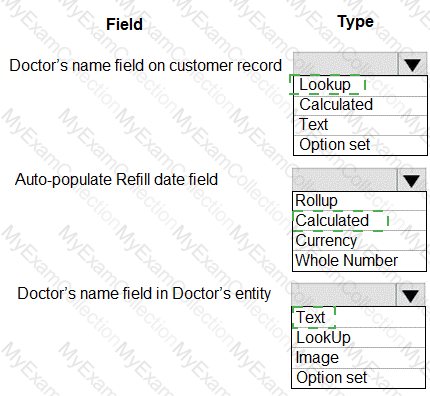Click the empty combo box beside Refill date field
430x396 pixels.
345,180
